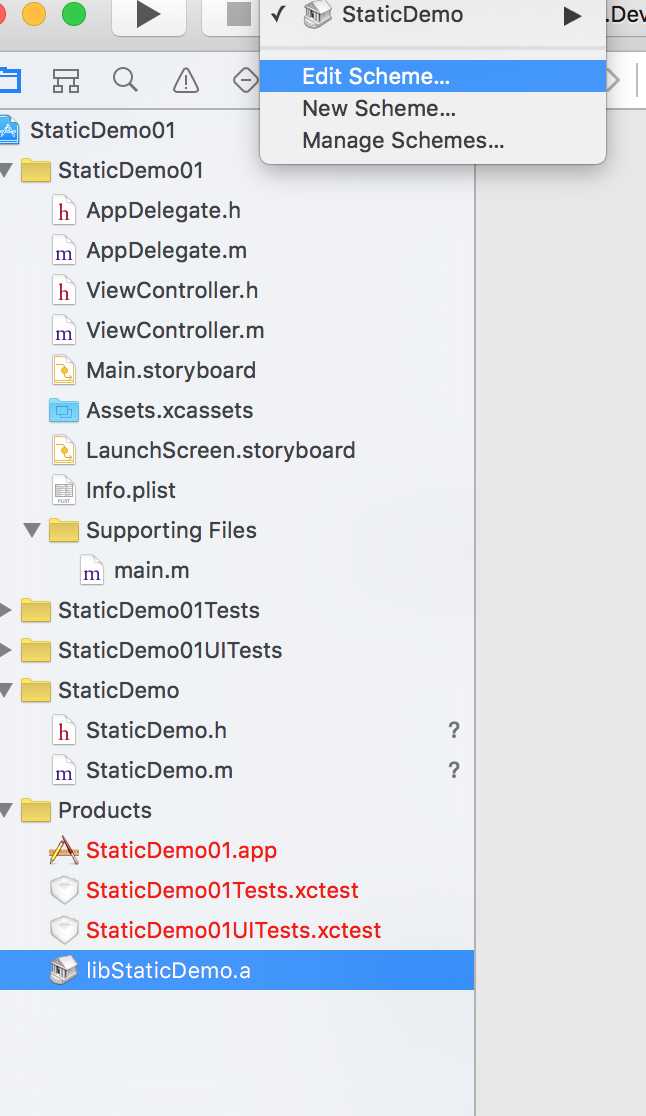The height and width of the screenshot is (1116, 646).
Task: Open StaticDemo.h header file
Action: [156, 730]
